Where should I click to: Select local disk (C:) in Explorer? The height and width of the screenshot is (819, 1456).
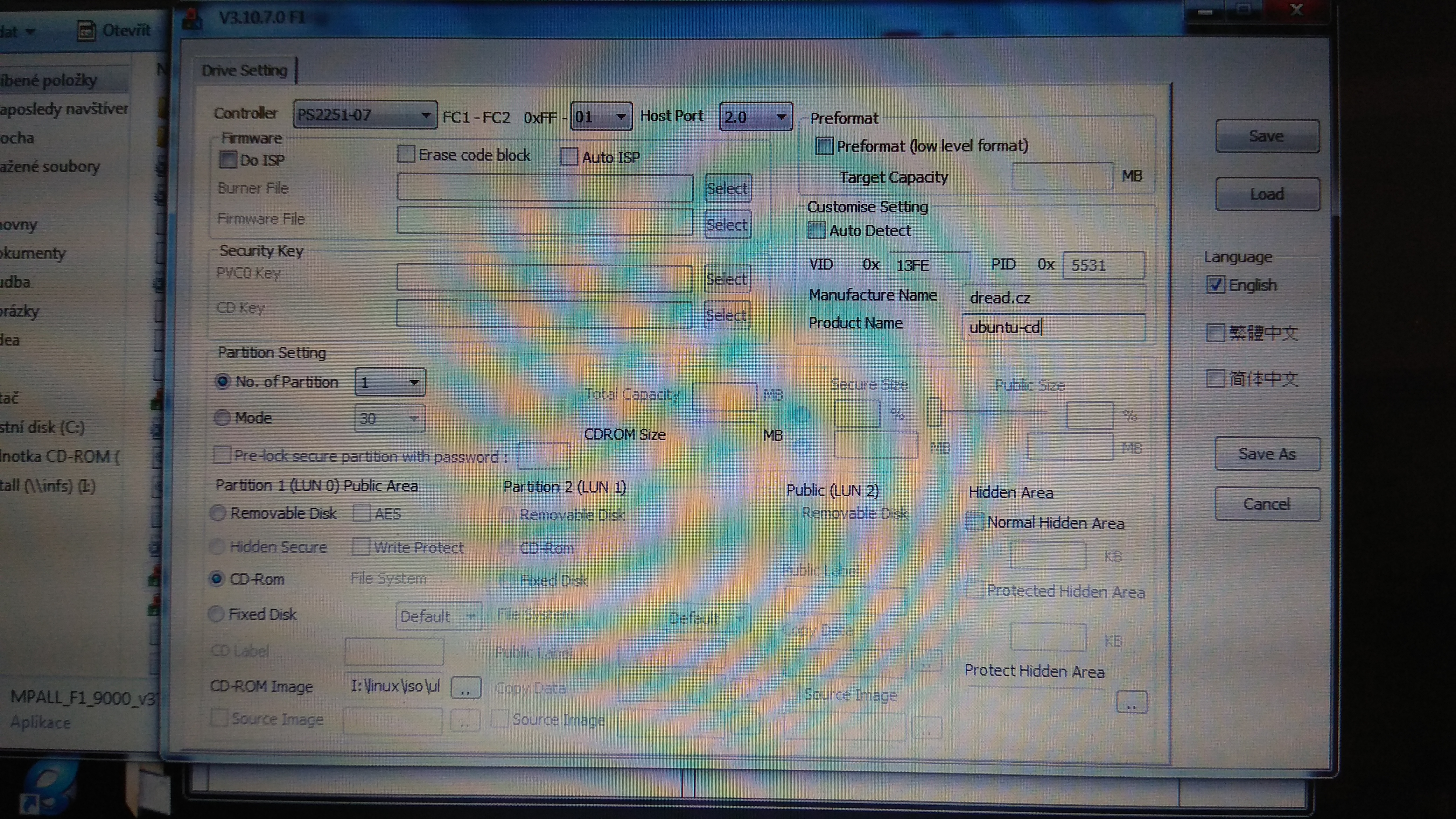pos(42,427)
